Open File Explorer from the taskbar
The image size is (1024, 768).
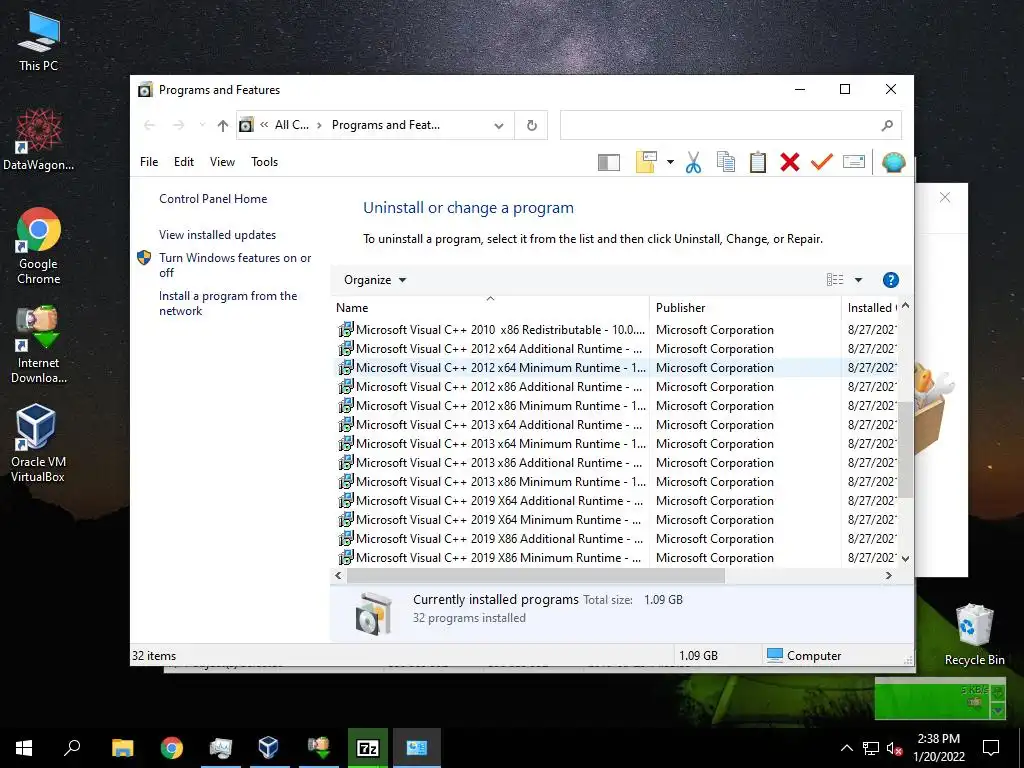coord(122,748)
